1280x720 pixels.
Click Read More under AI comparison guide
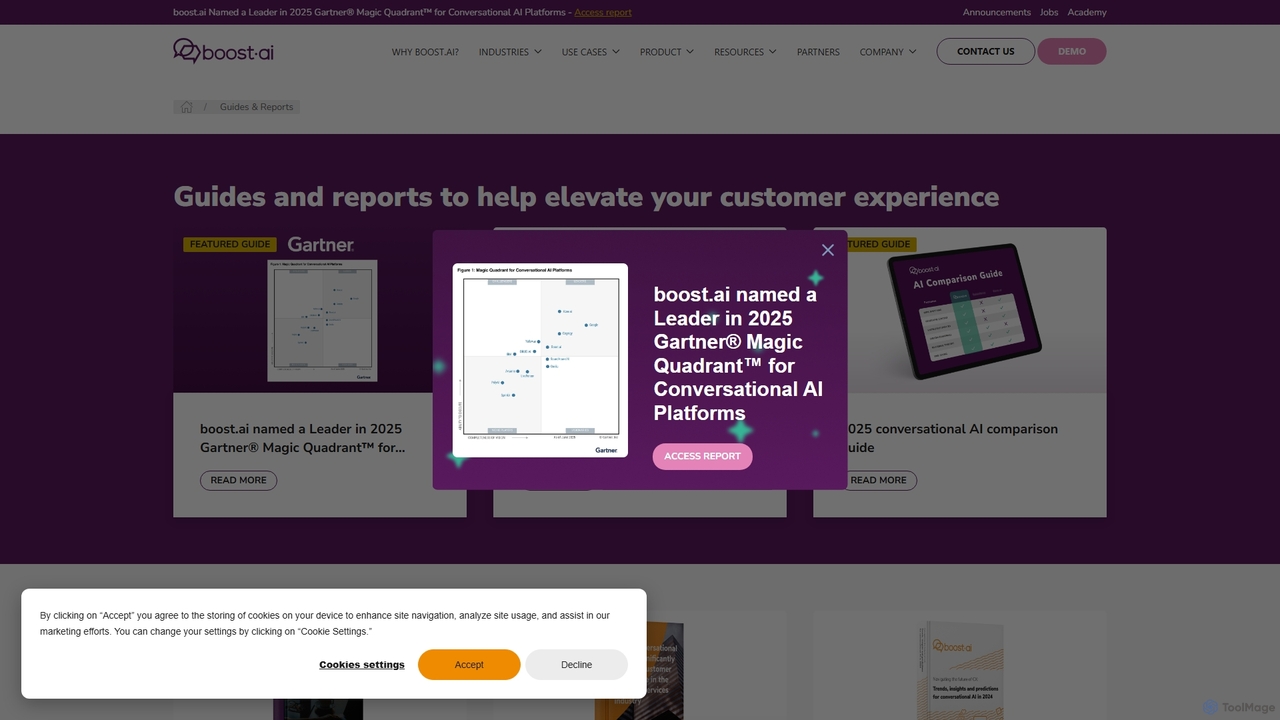tap(878, 480)
